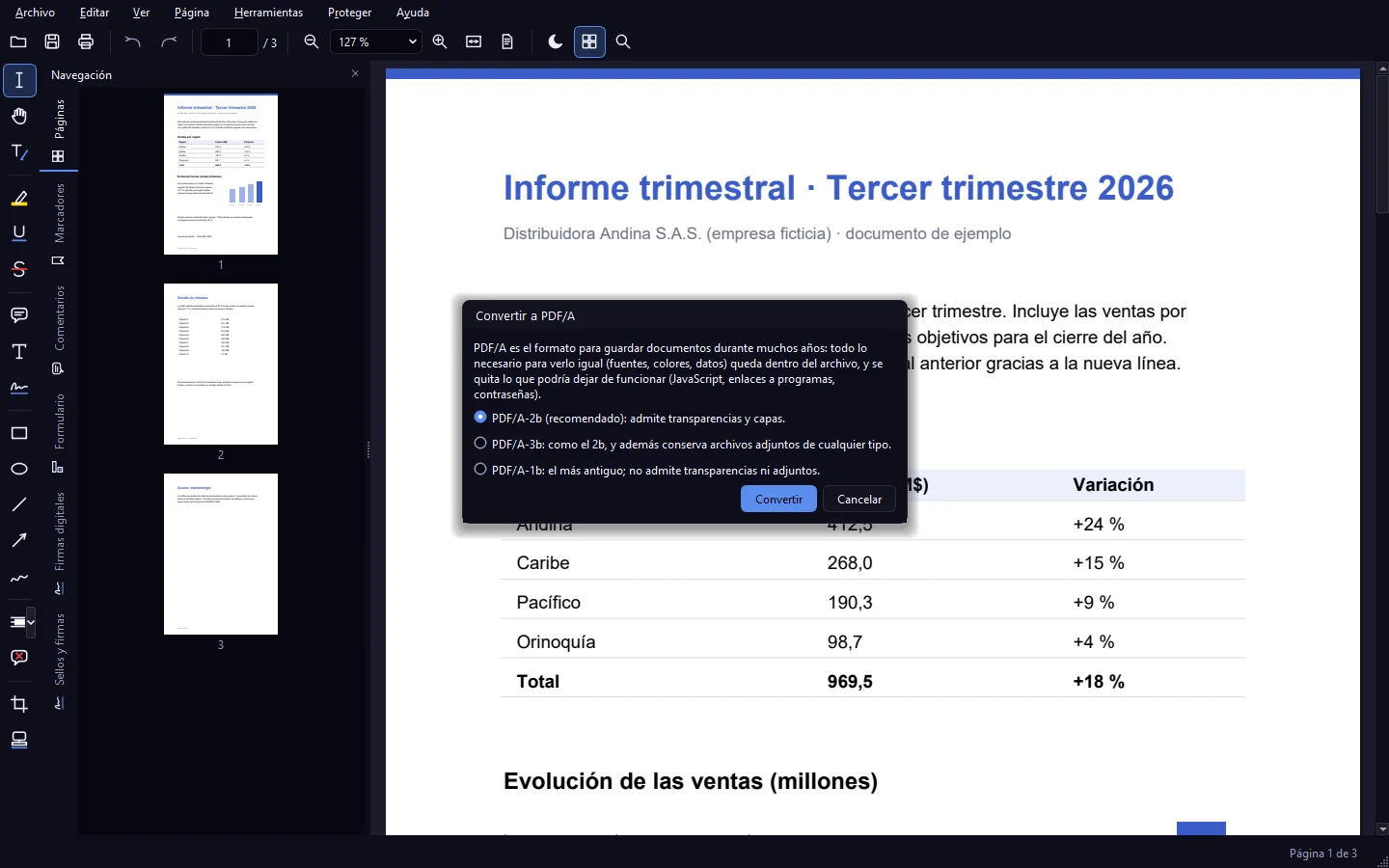Print the document with the printer icon
This screenshot has height=868, width=1389.
click(x=86, y=41)
